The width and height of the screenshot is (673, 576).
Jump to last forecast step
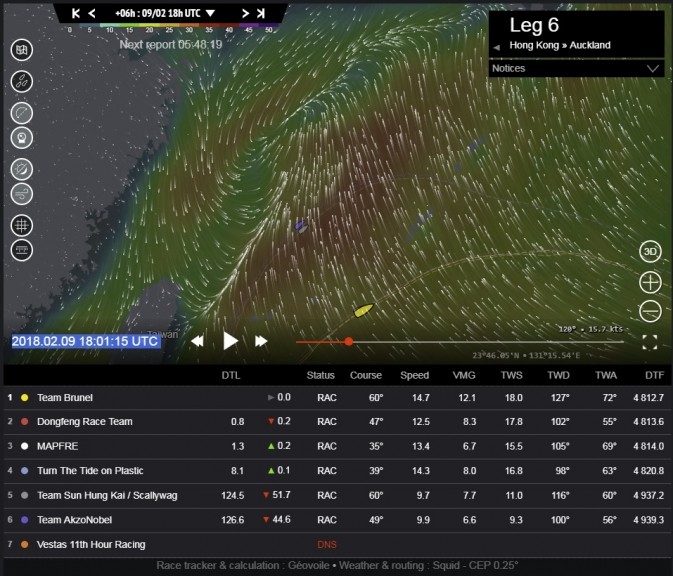(x=261, y=13)
